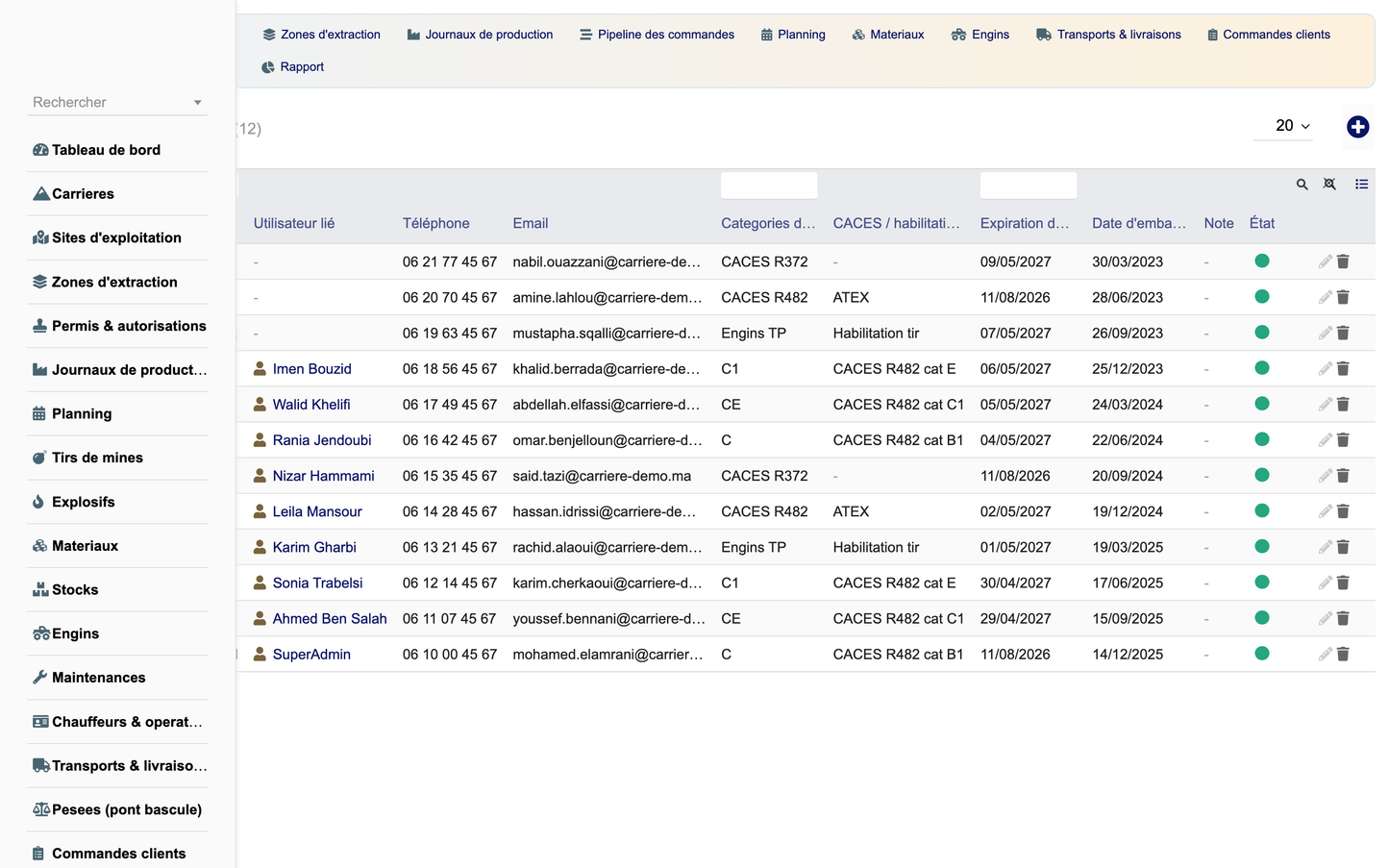Image resolution: width=1389 pixels, height=868 pixels.
Task: Open column list view icon
Action: pyautogui.click(x=1361, y=185)
